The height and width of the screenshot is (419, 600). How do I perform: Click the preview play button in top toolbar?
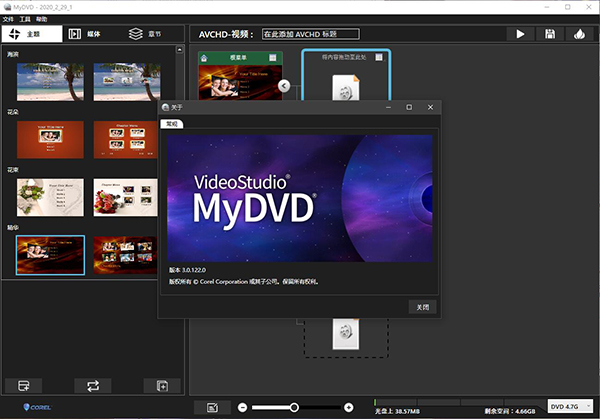tap(520, 34)
